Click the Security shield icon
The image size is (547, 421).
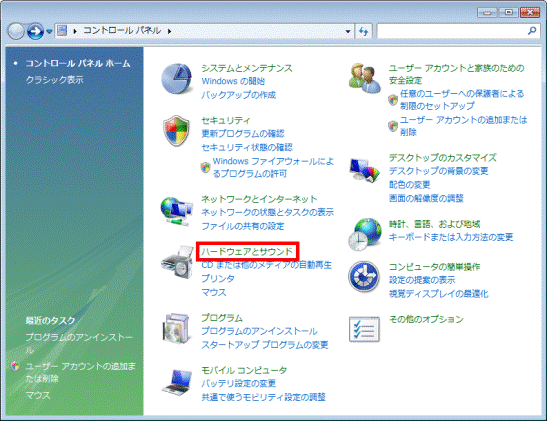177,131
